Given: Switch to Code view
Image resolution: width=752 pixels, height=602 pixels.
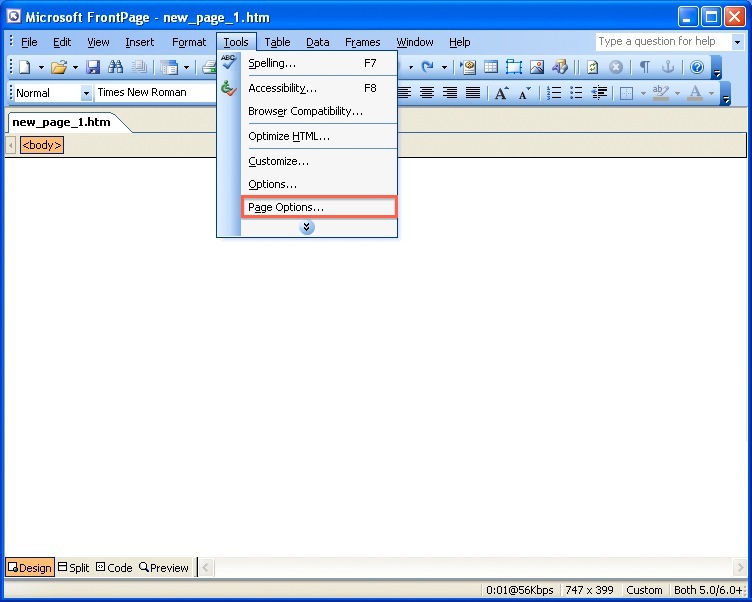Looking at the screenshot, I should (x=114, y=567).
